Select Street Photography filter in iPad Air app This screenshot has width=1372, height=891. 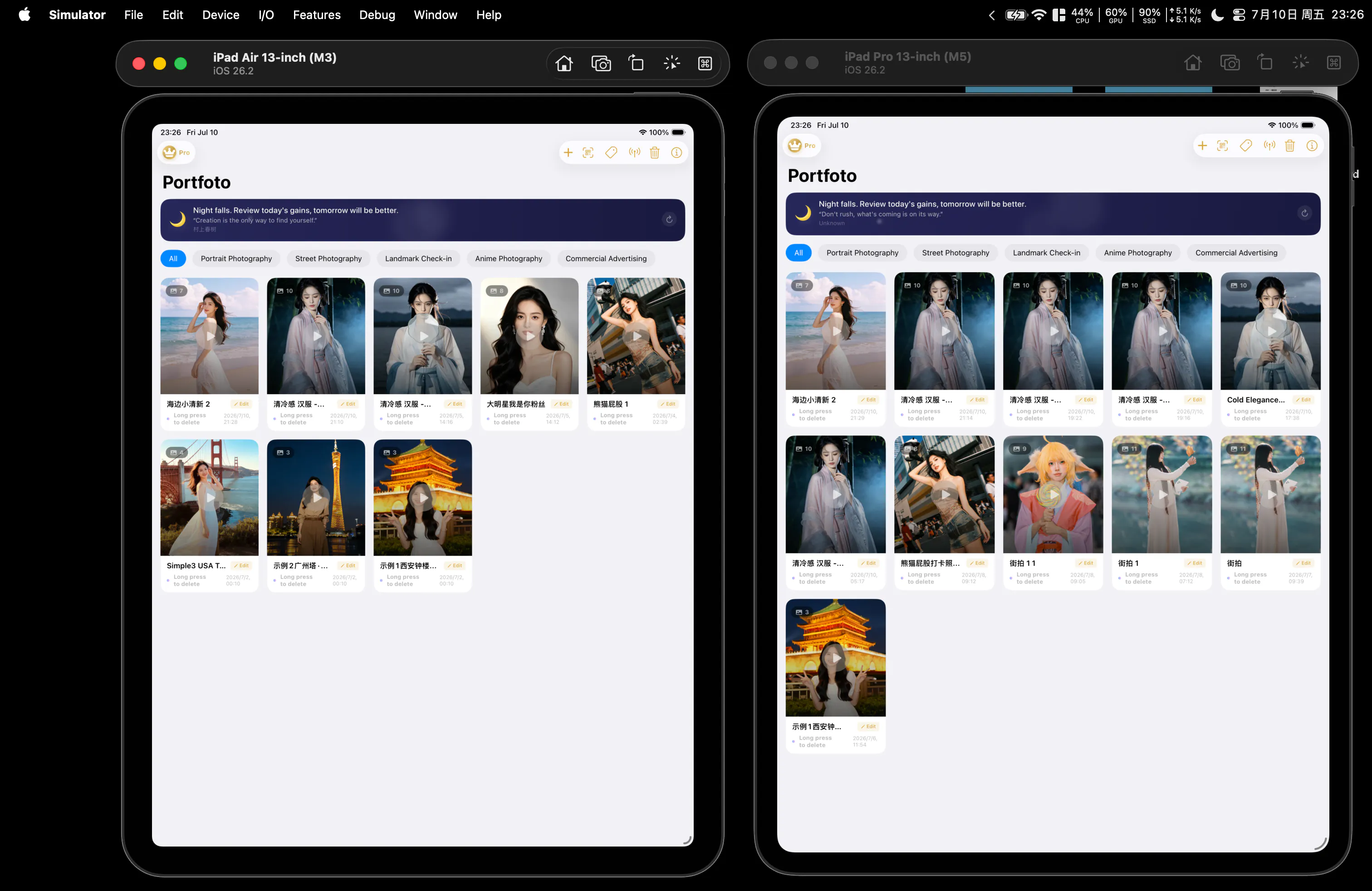coord(328,259)
